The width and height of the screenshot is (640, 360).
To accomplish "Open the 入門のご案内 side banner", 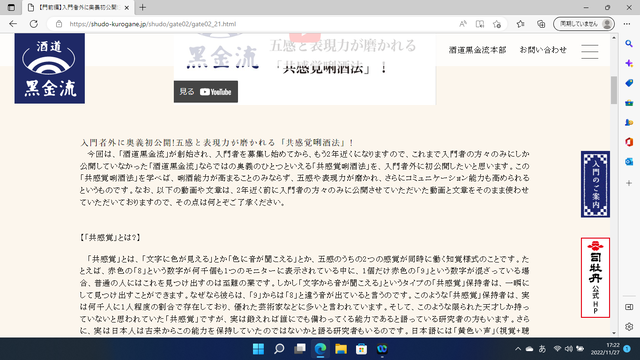I will [x=596, y=184].
